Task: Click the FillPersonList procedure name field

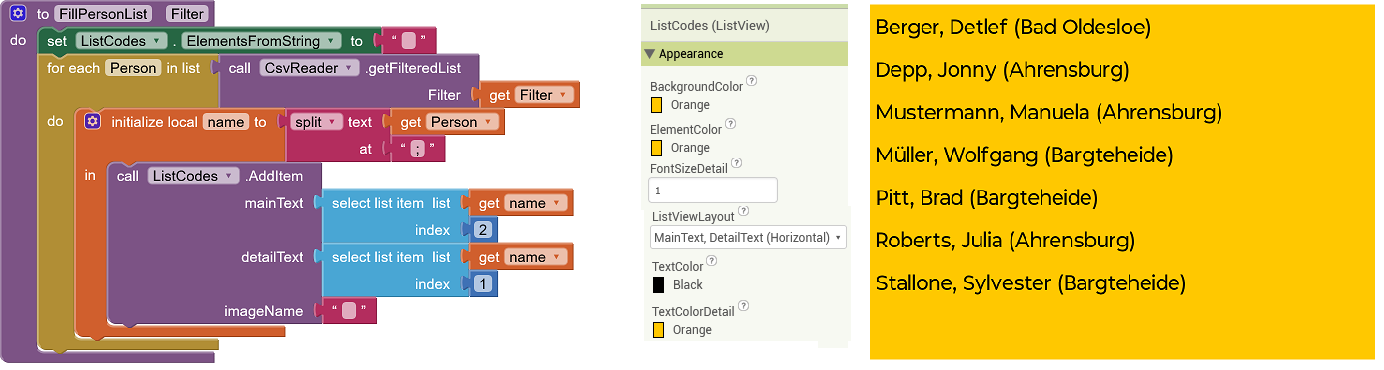Action: (x=104, y=14)
